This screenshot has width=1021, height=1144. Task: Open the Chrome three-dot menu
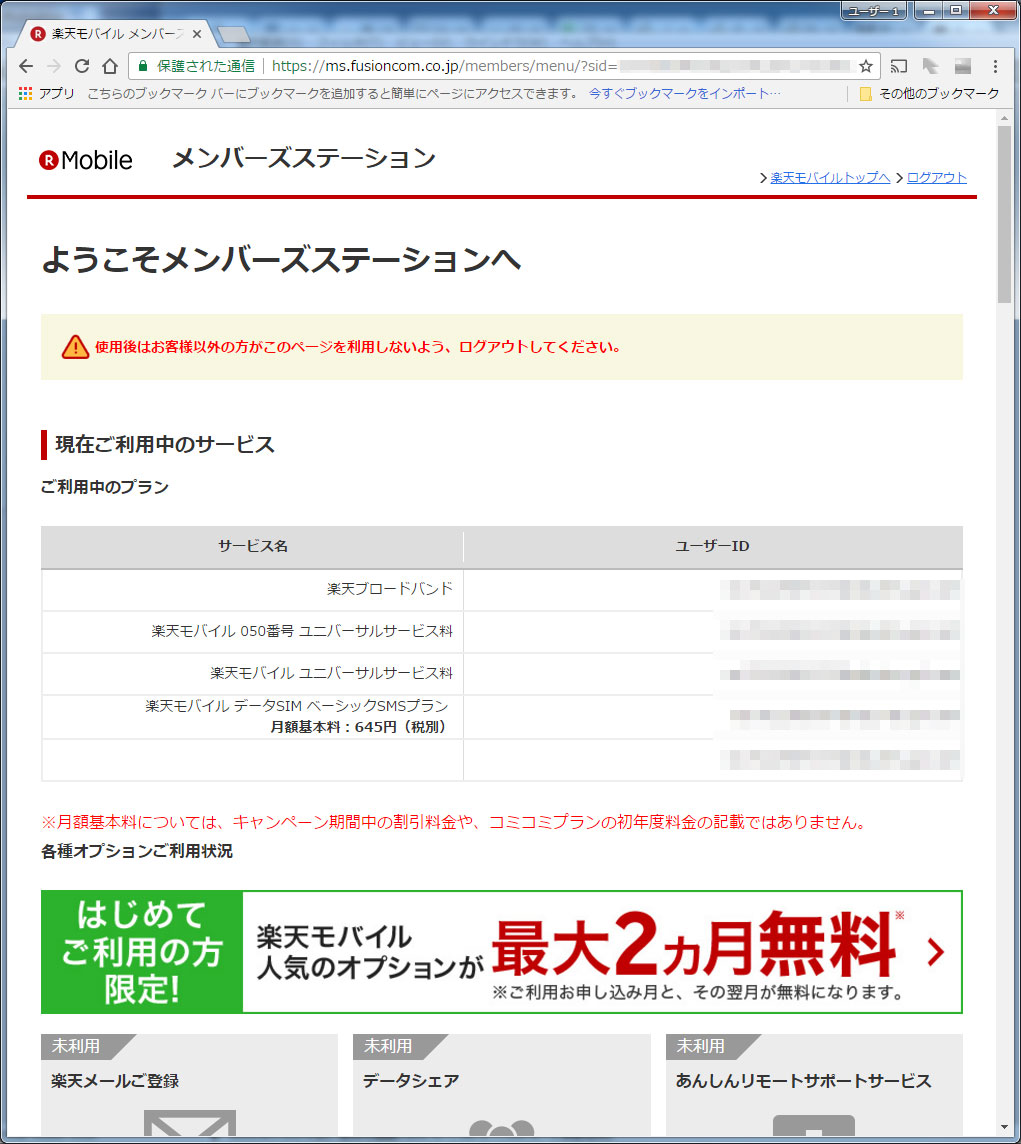[x=995, y=66]
